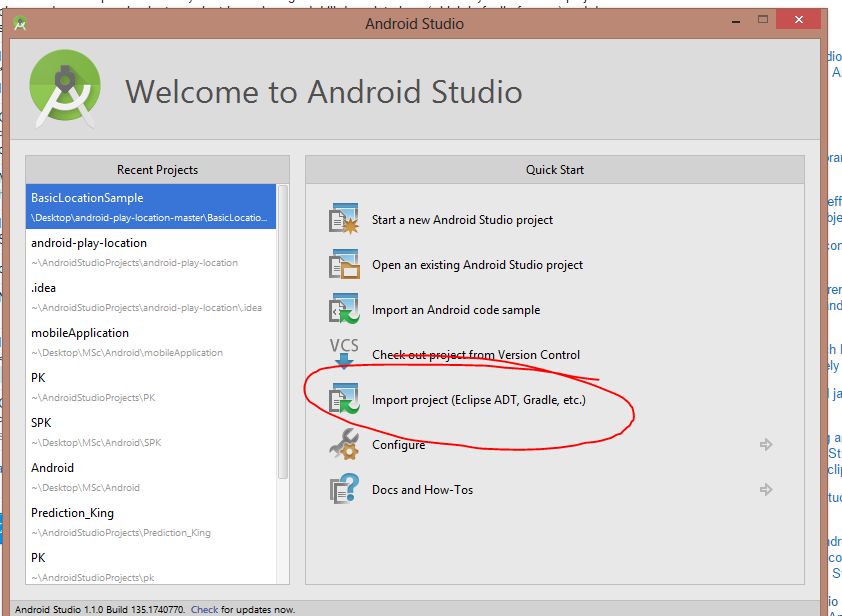Open an existing Android Studio project
This screenshot has width=842, height=616.
pyautogui.click(x=477, y=265)
